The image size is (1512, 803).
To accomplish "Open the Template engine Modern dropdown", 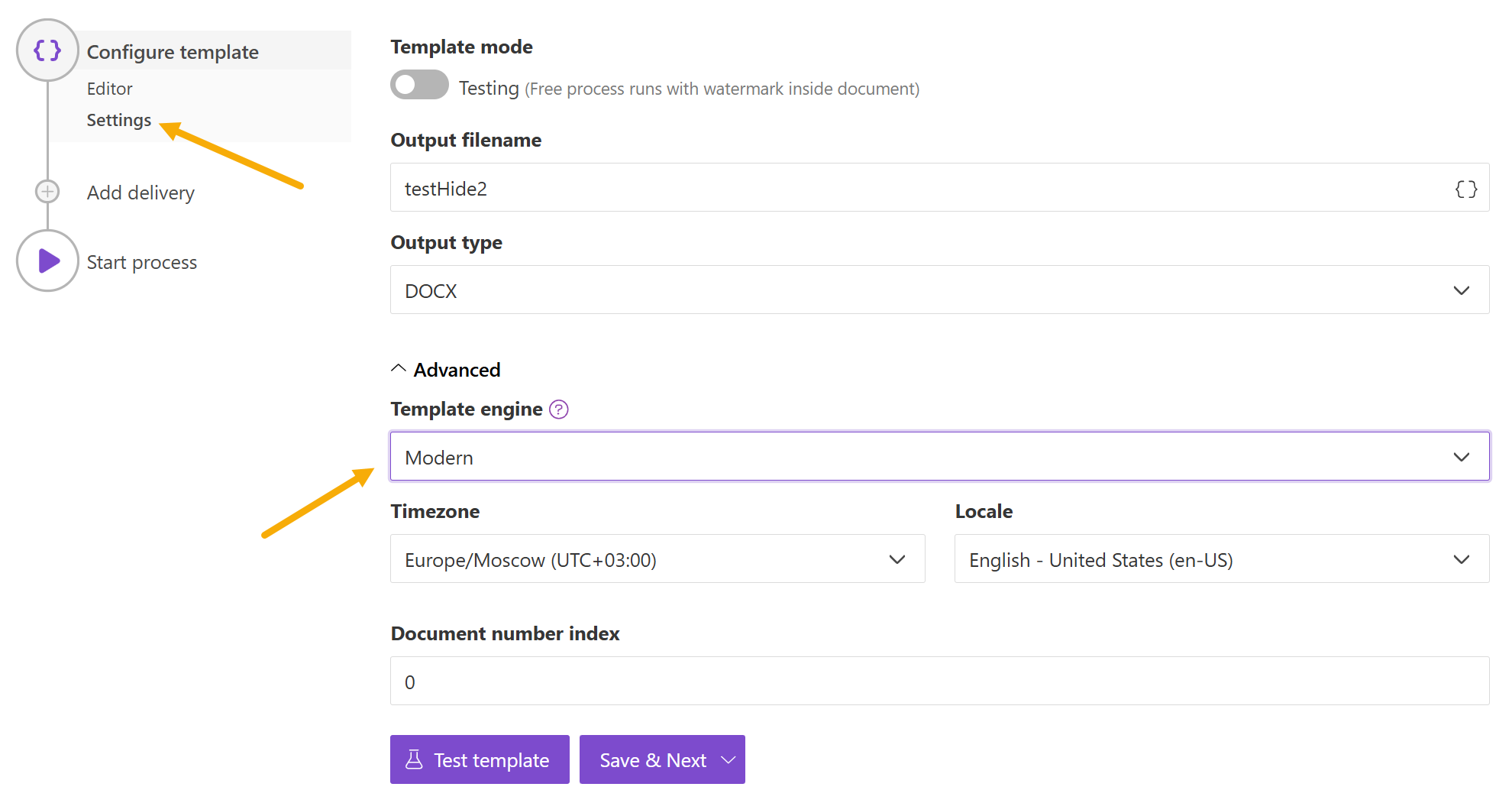I will 939,457.
